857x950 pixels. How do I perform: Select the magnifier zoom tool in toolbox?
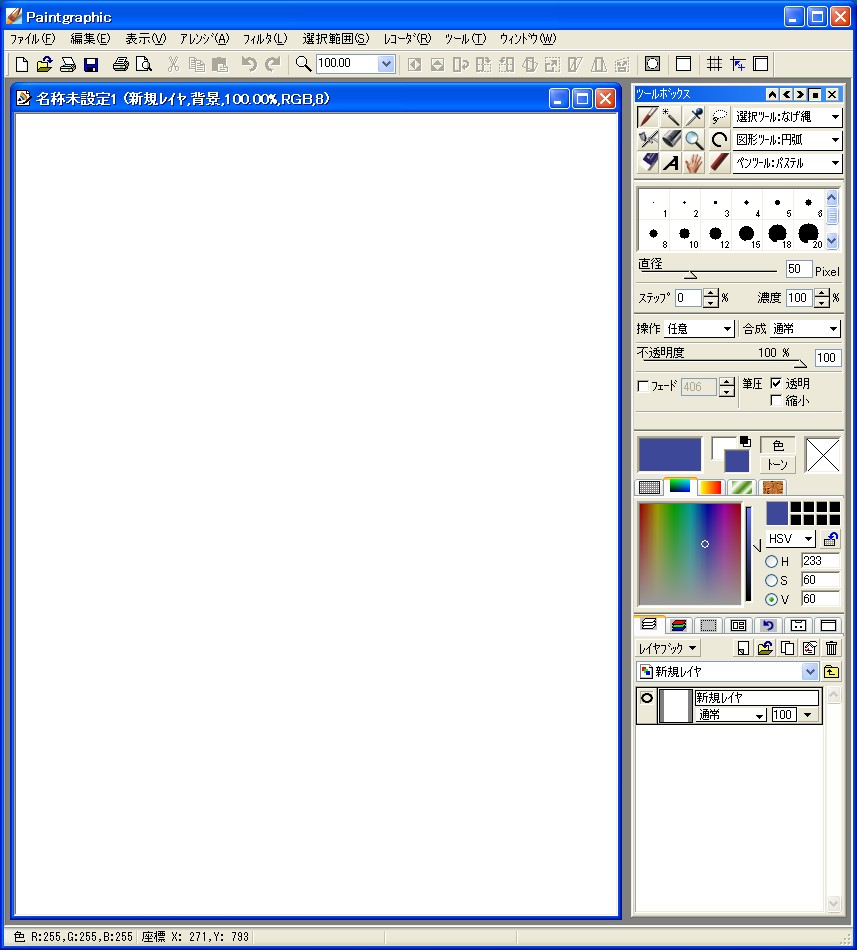(x=694, y=140)
